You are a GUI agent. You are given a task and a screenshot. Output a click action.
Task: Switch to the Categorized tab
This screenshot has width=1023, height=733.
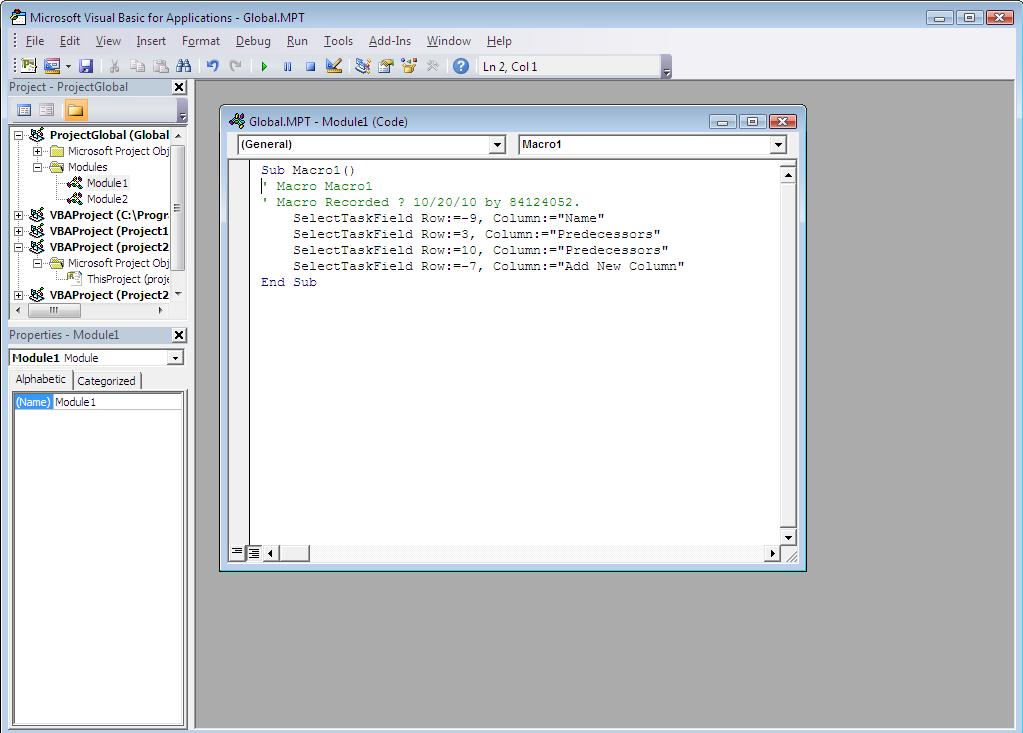[x=106, y=381]
